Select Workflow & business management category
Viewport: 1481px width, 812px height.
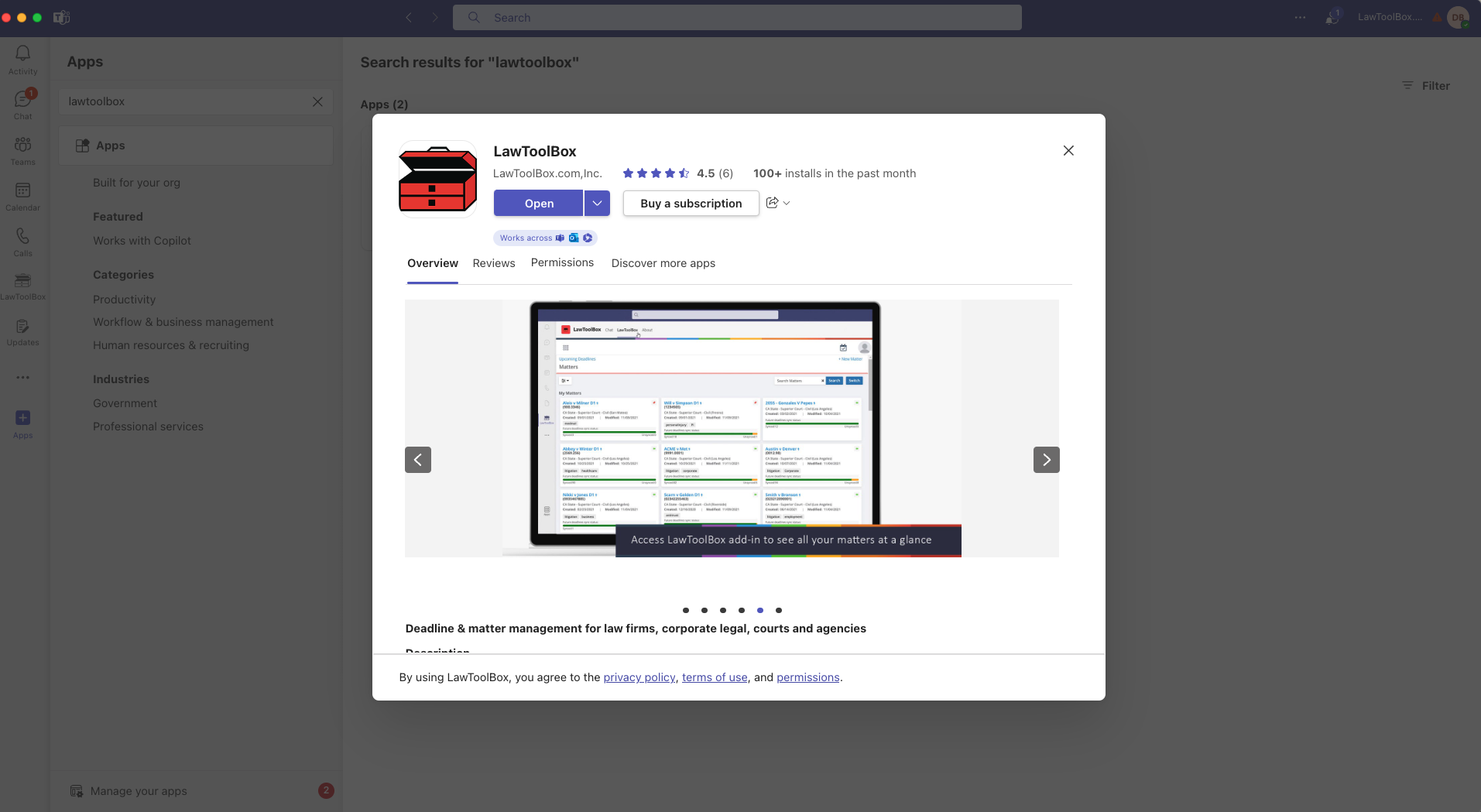(x=183, y=322)
